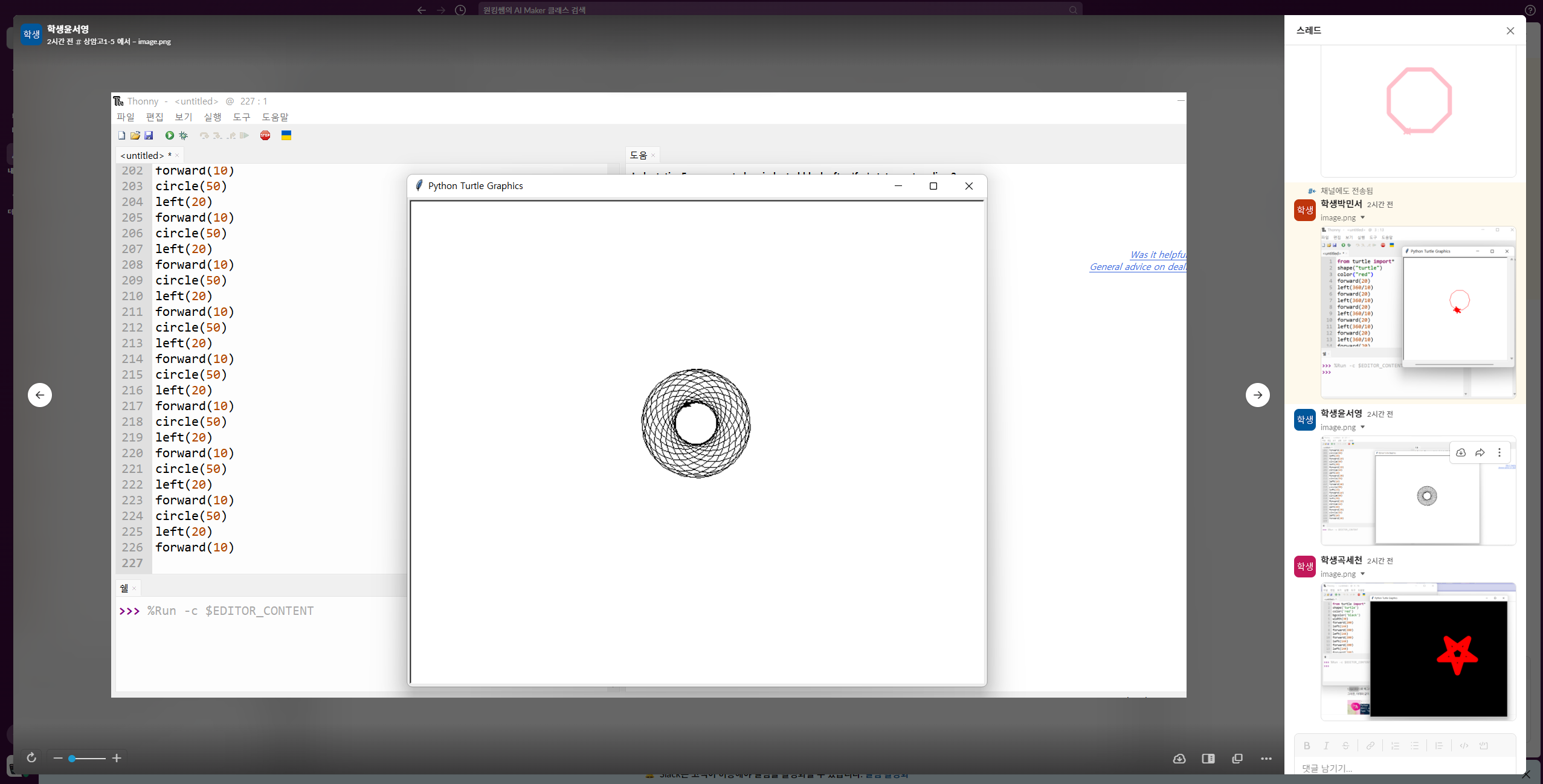Go to the next image with right arrow
The height and width of the screenshot is (784, 1543).
[1257, 395]
